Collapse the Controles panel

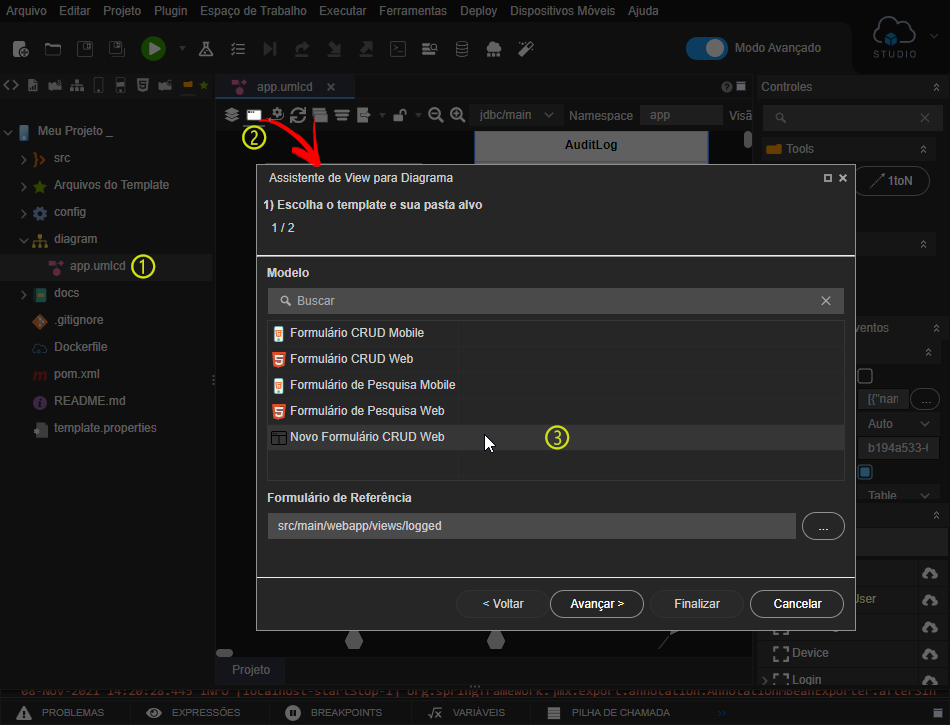click(936, 87)
